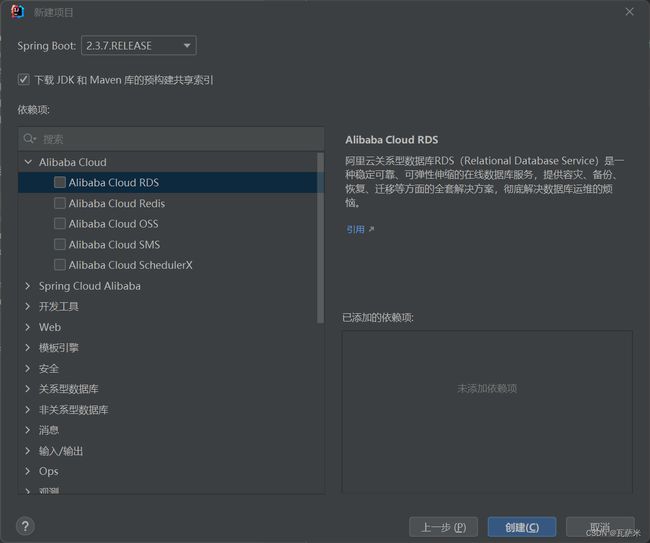Select the Web tree label
The image size is (650, 543).
pos(50,327)
